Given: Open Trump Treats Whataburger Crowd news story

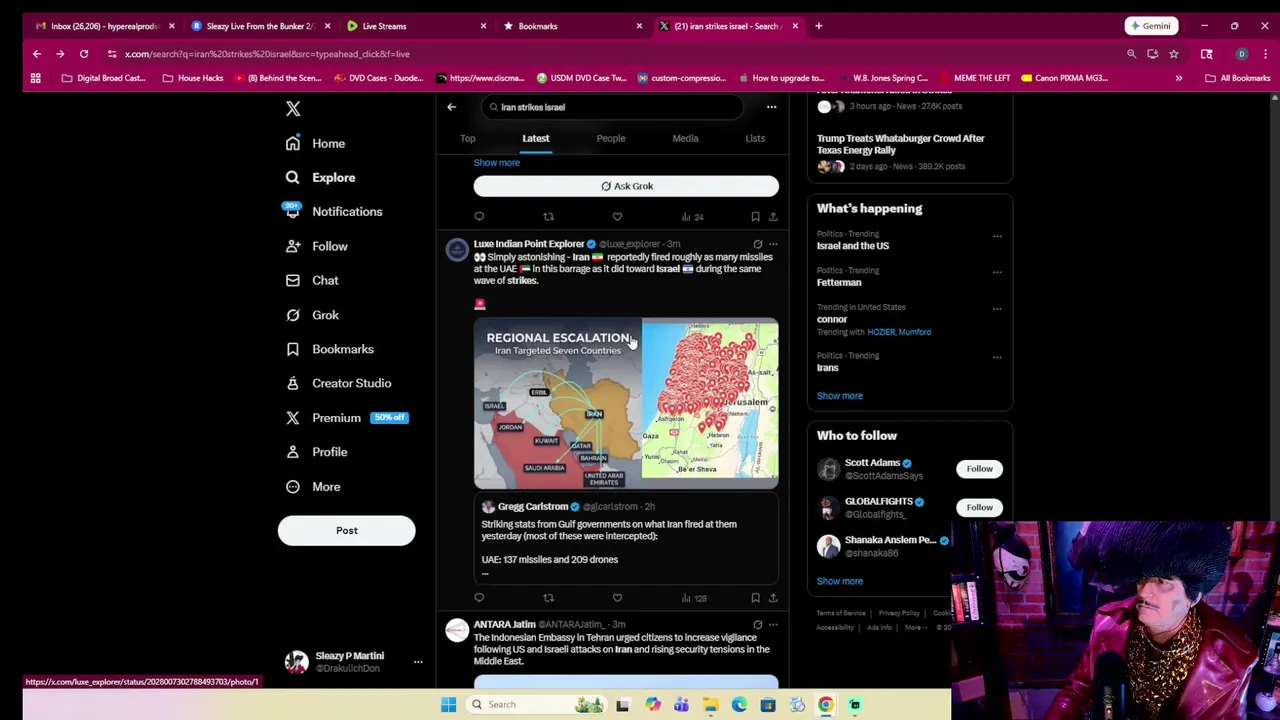Looking at the screenshot, I should (x=901, y=144).
